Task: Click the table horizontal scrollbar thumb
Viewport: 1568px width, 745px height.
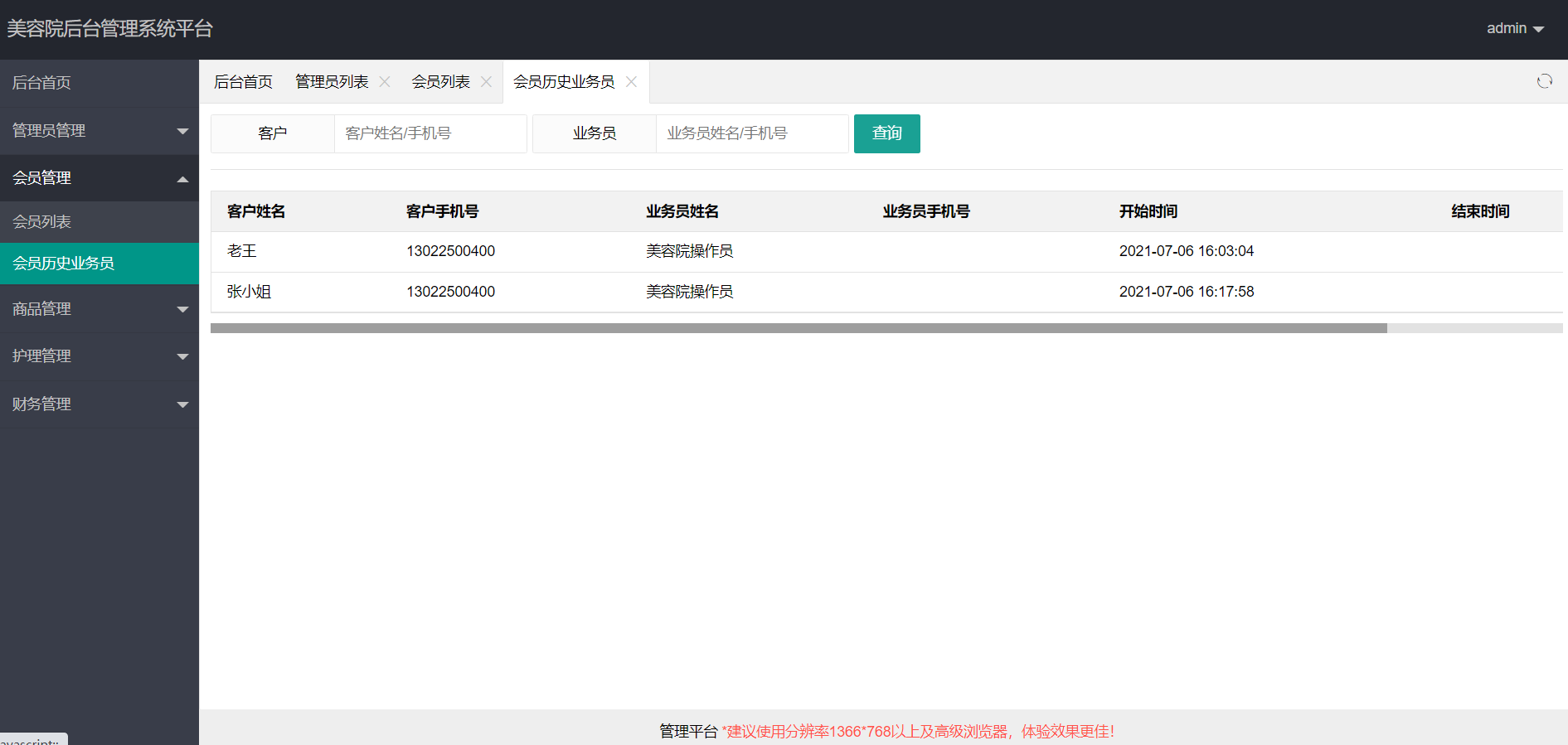Action: click(x=799, y=328)
